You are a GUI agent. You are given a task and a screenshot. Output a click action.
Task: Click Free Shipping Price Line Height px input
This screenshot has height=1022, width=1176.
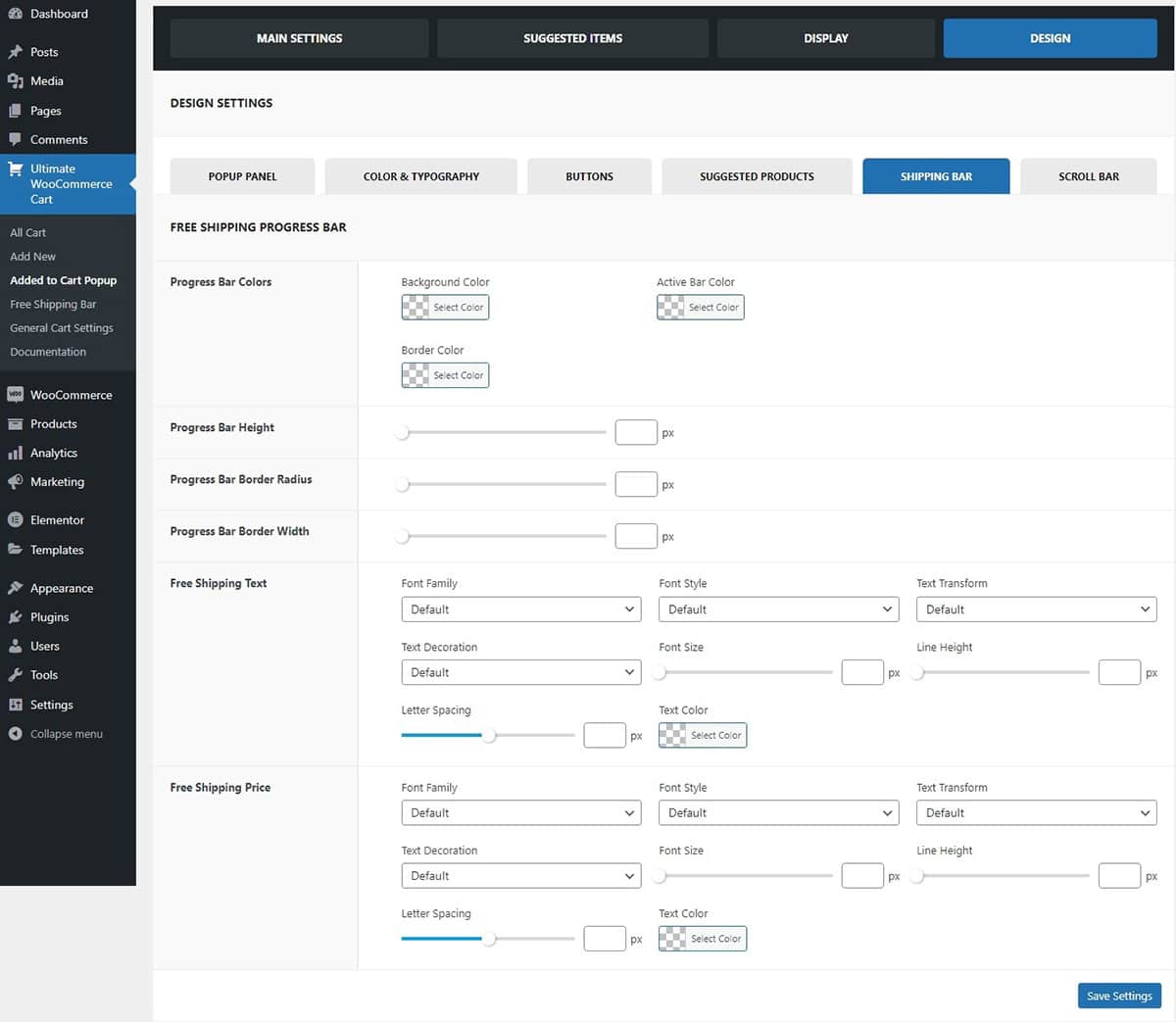[1119, 876]
